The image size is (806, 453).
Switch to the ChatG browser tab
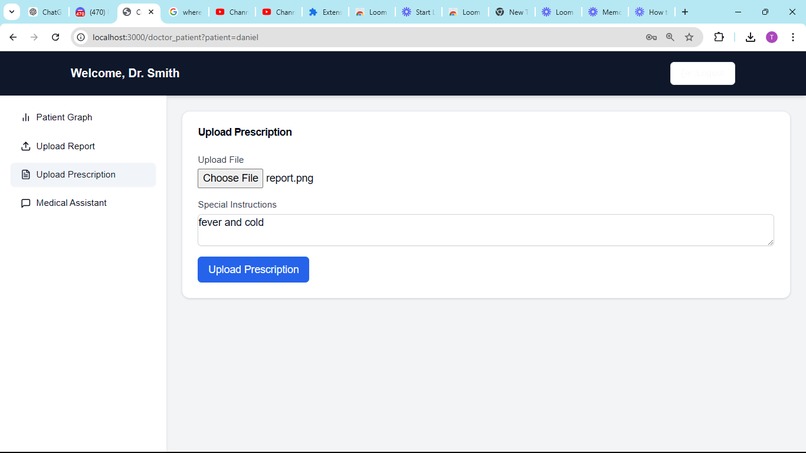pyautogui.click(x=45, y=12)
